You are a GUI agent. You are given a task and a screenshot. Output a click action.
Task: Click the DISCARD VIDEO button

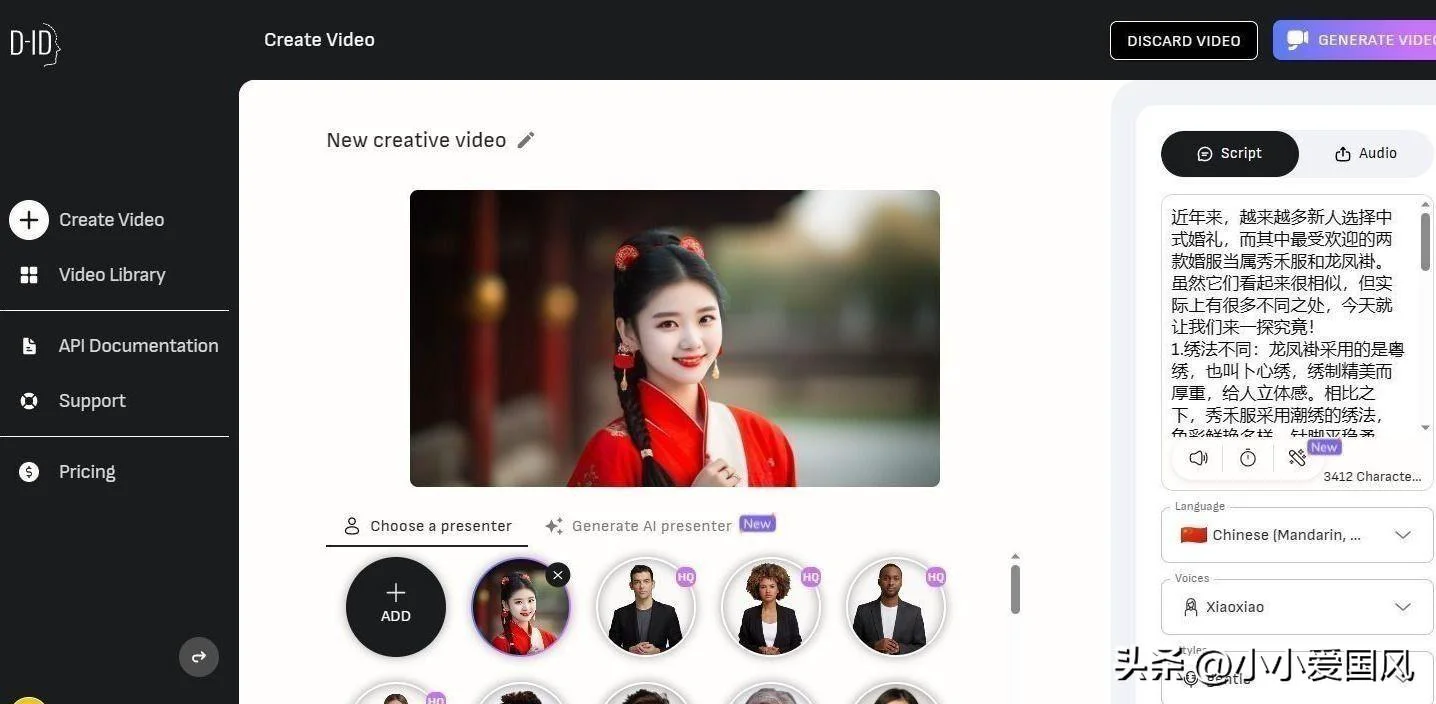coord(1184,41)
